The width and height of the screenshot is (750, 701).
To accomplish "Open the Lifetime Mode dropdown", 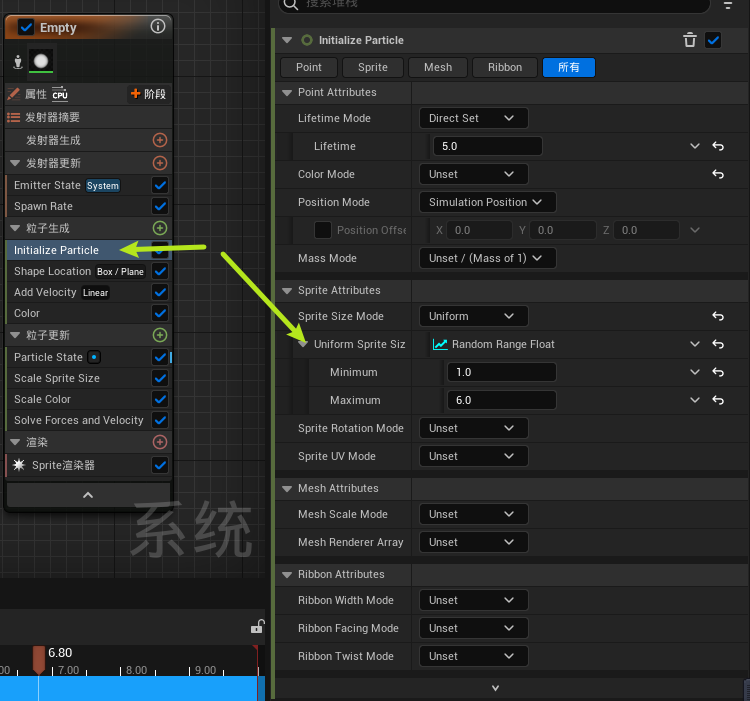I will [x=474, y=118].
